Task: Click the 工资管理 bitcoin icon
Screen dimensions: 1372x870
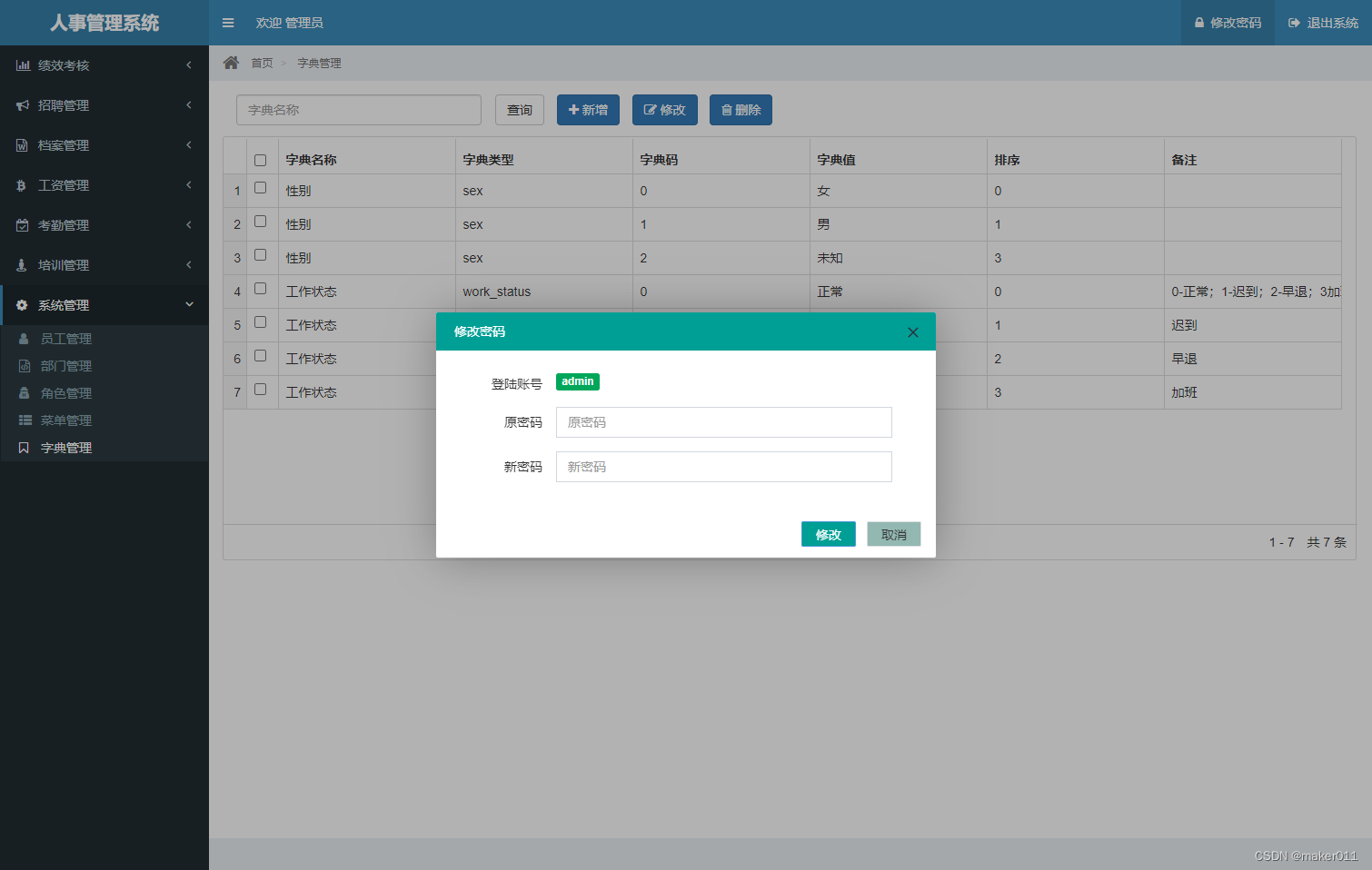Action: (x=21, y=185)
